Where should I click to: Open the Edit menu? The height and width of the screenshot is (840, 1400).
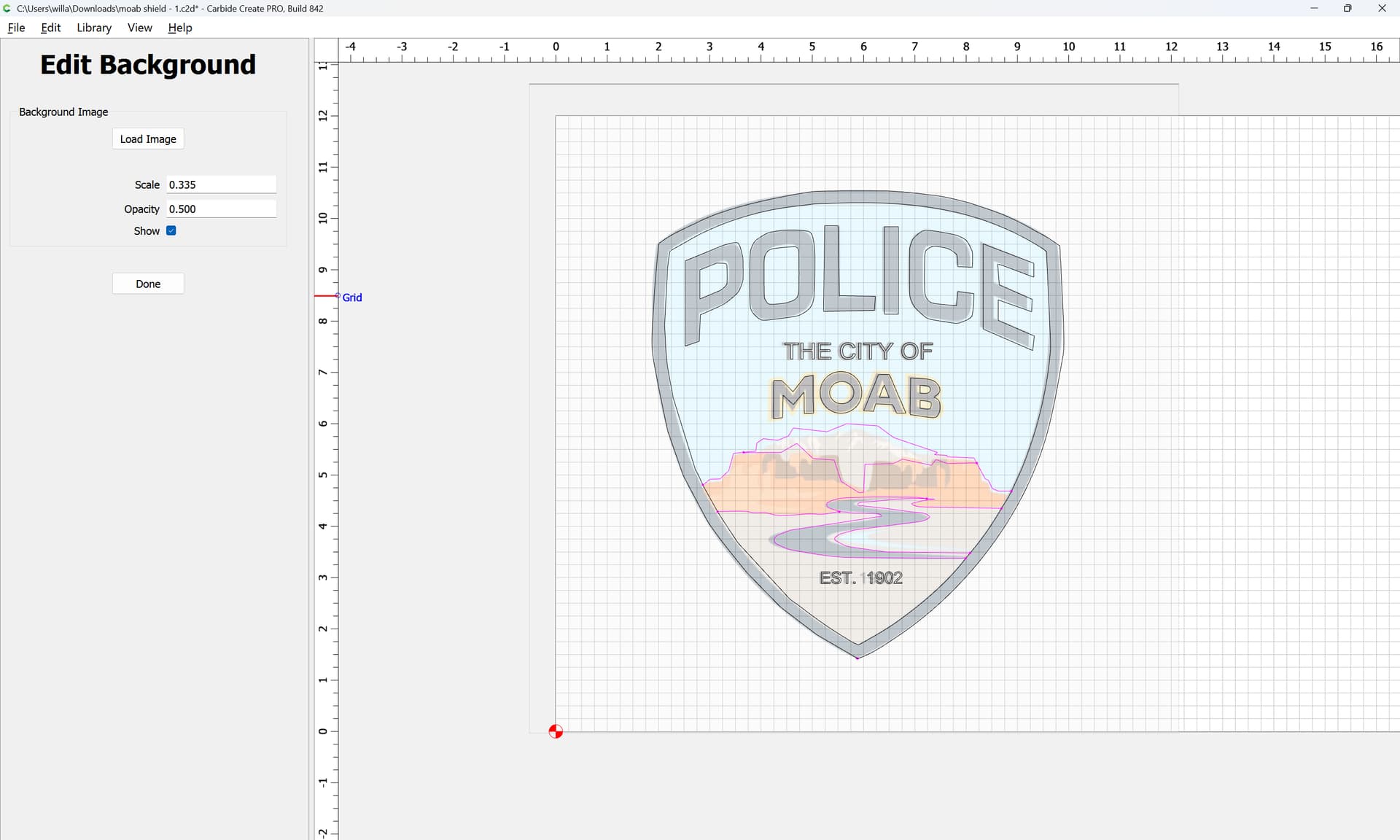point(50,28)
